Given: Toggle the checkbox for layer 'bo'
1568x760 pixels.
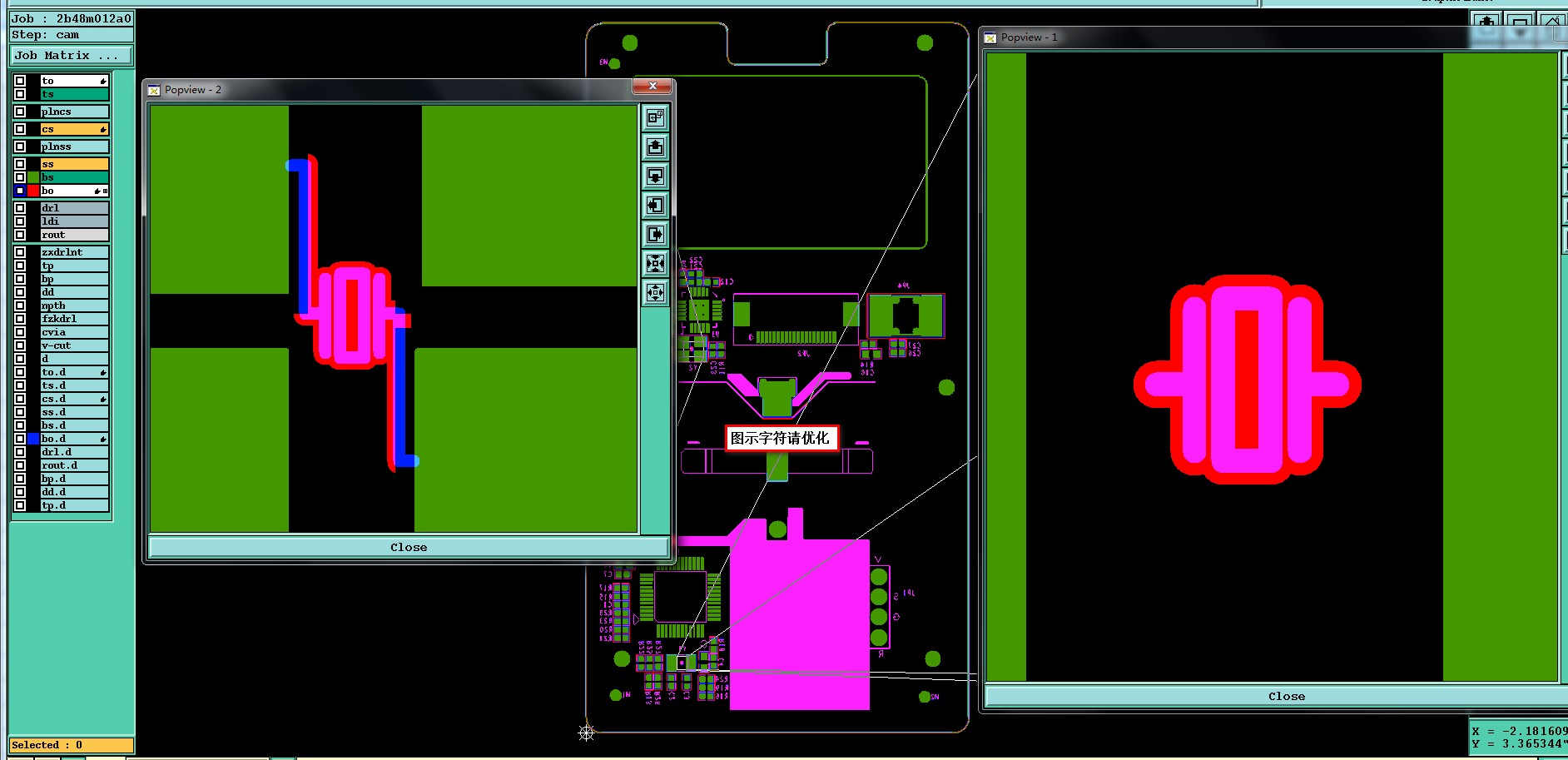Looking at the screenshot, I should click(x=20, y=191).
